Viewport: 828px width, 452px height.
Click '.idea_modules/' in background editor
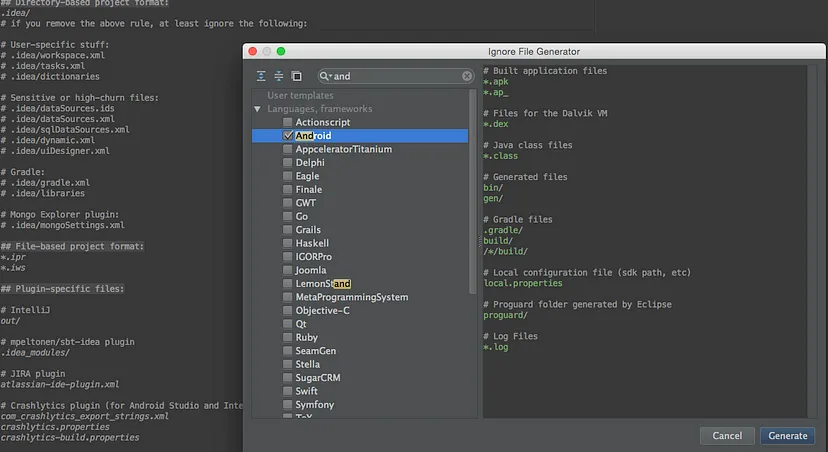coord(35,352)
